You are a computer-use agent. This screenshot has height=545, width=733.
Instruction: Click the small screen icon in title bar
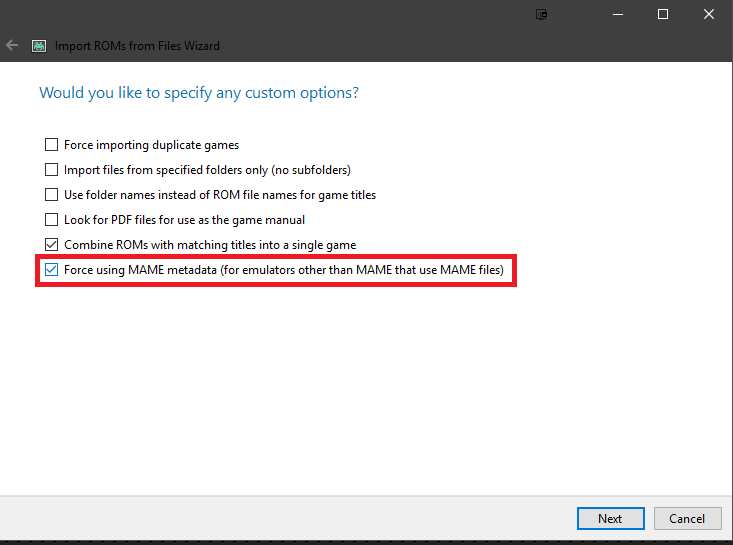(x=541, y=14)
